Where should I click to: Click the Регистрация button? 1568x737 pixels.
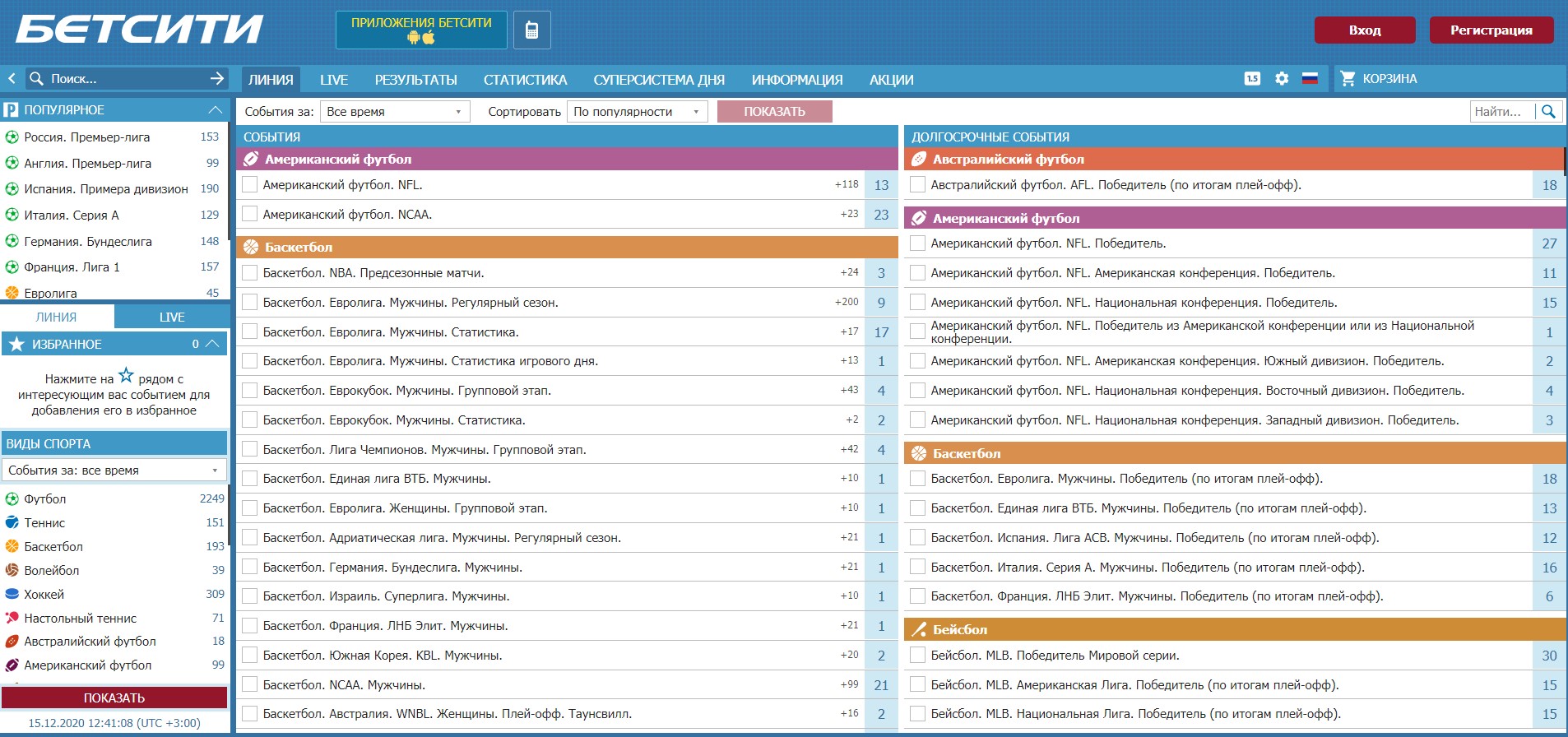[x=1491, y=30]
